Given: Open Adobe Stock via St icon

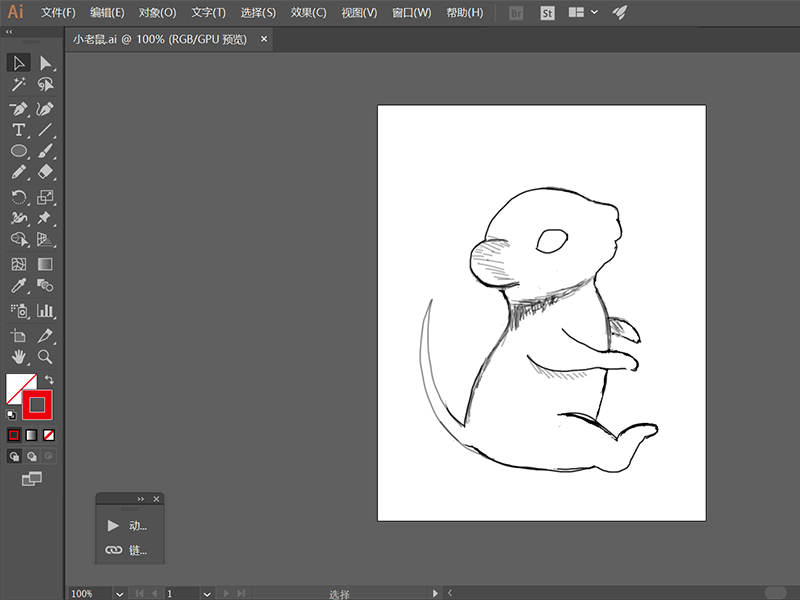Looking at the screenshot, I should click(547, 13).
